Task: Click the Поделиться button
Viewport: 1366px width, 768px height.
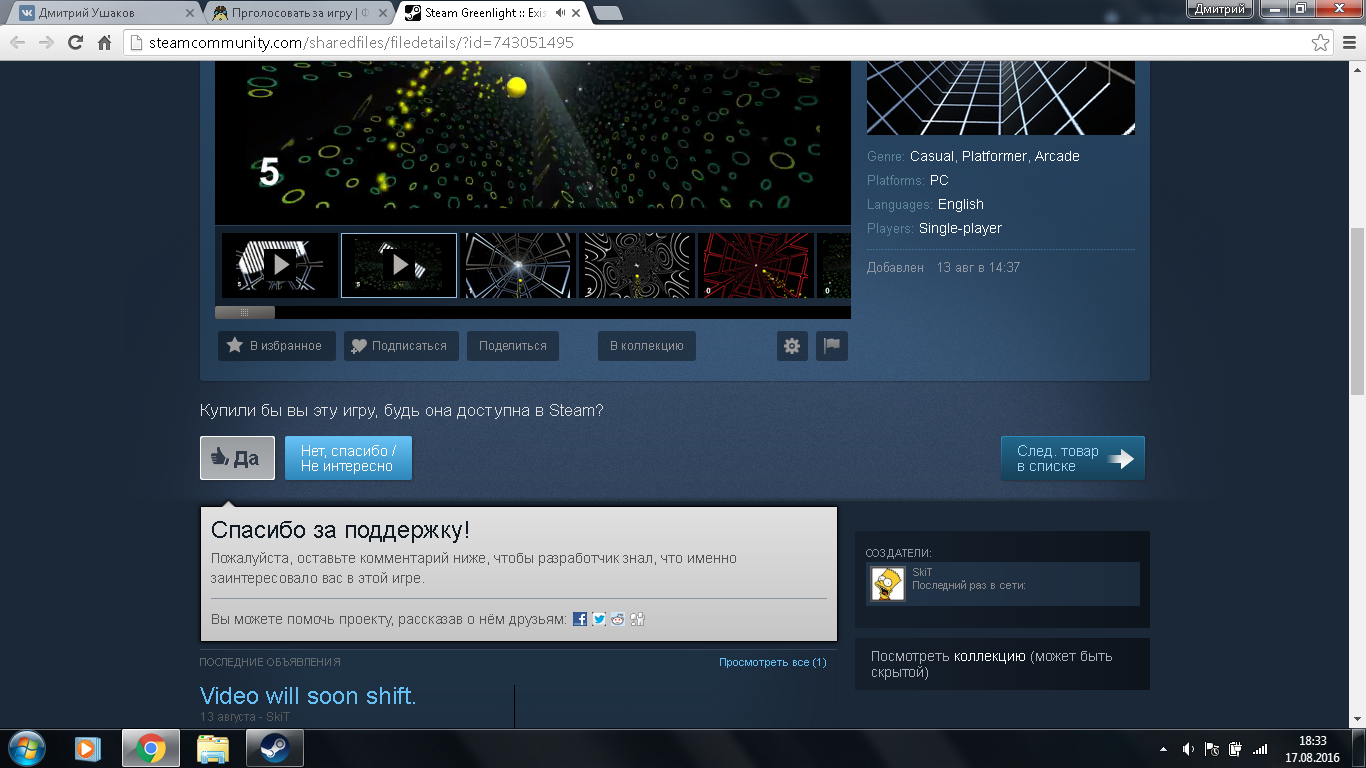Action: (513, 346)
